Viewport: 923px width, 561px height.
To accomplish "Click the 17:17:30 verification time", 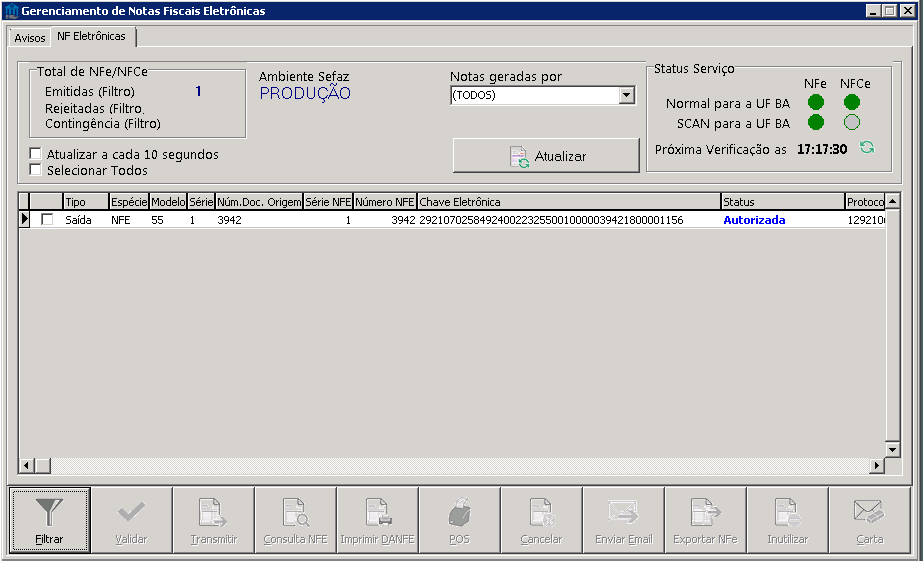I will pos(822,149).
